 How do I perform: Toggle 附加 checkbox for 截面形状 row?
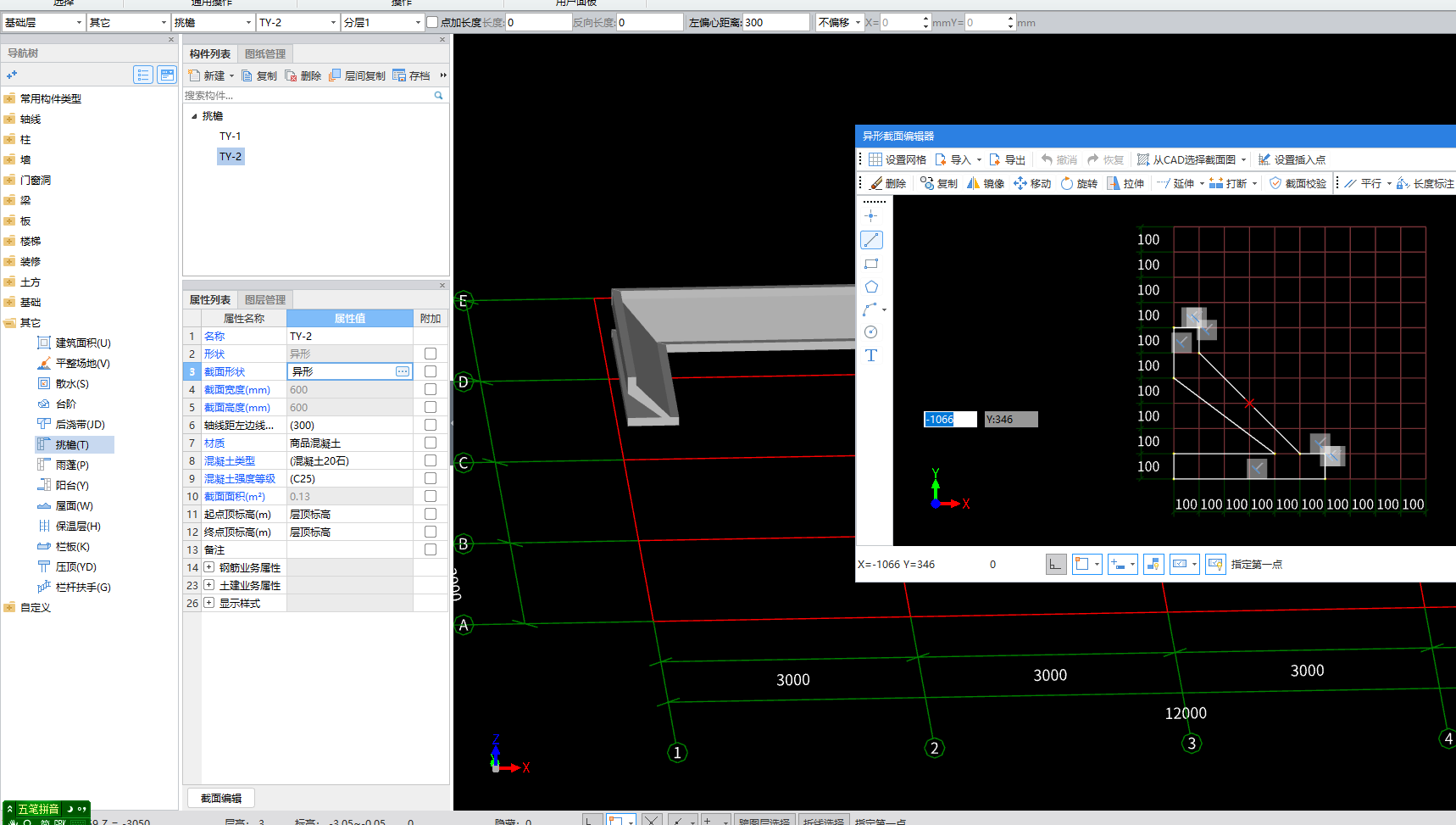(x=431, y=371)
